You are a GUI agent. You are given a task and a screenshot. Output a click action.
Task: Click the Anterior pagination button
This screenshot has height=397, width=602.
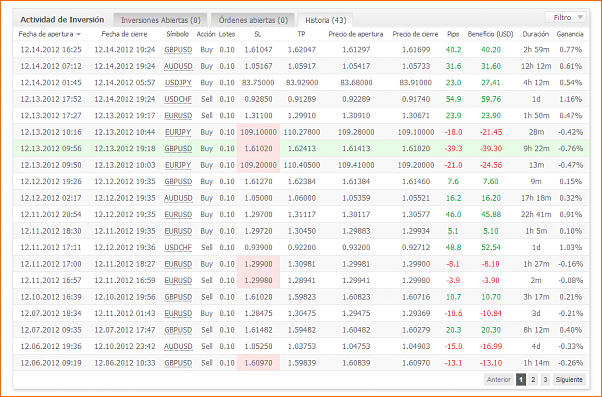coord(499,380)
